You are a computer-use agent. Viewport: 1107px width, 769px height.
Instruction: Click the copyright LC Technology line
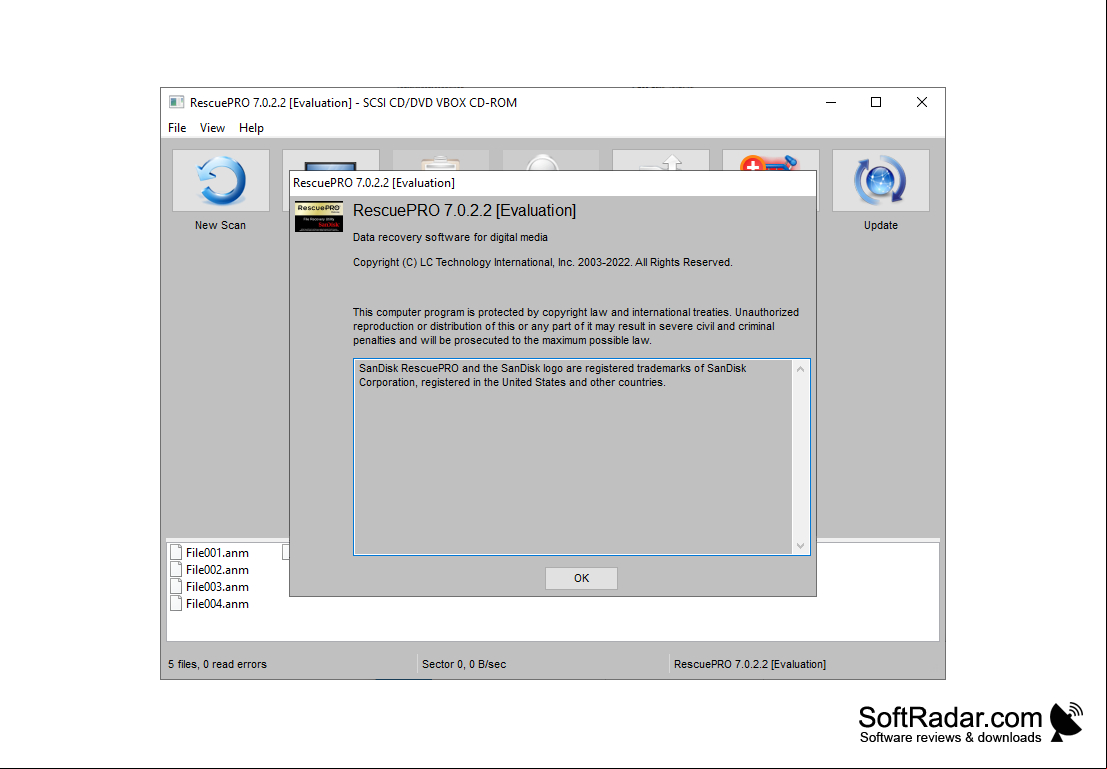543,263
